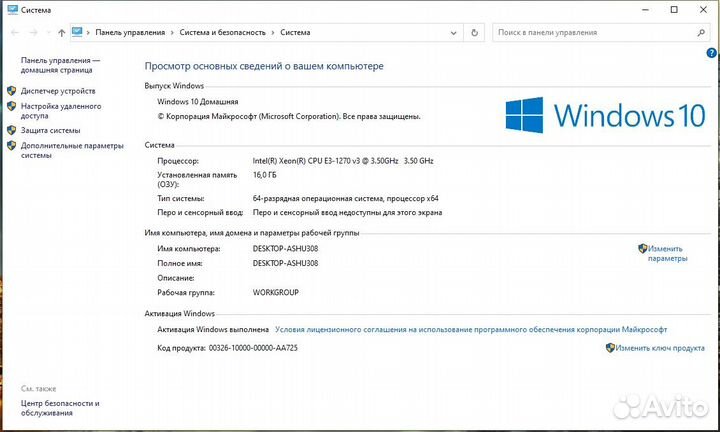Click the shield icon next to Изменить ключ продукта
The height and width of the screenshot is (432, 720).
coord(610,348)
